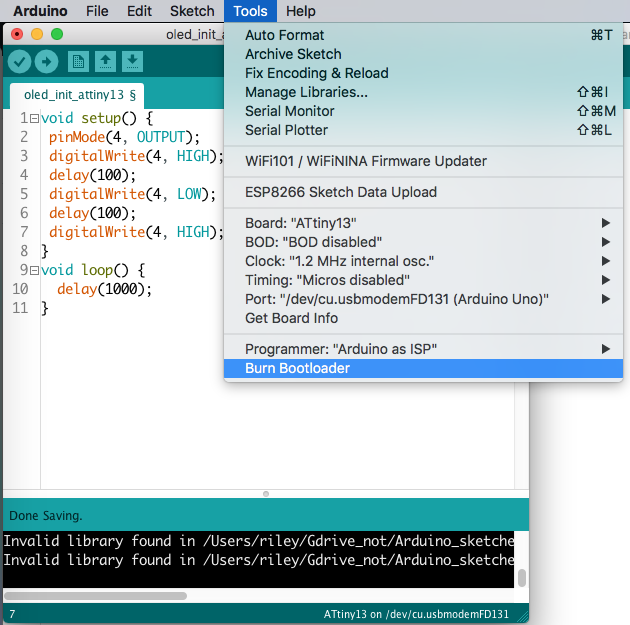Screen dimensions: 630x625
Task: Select WiFi101 / WiFiNINA Firmware Updater
Action: [x=423, y=161]
